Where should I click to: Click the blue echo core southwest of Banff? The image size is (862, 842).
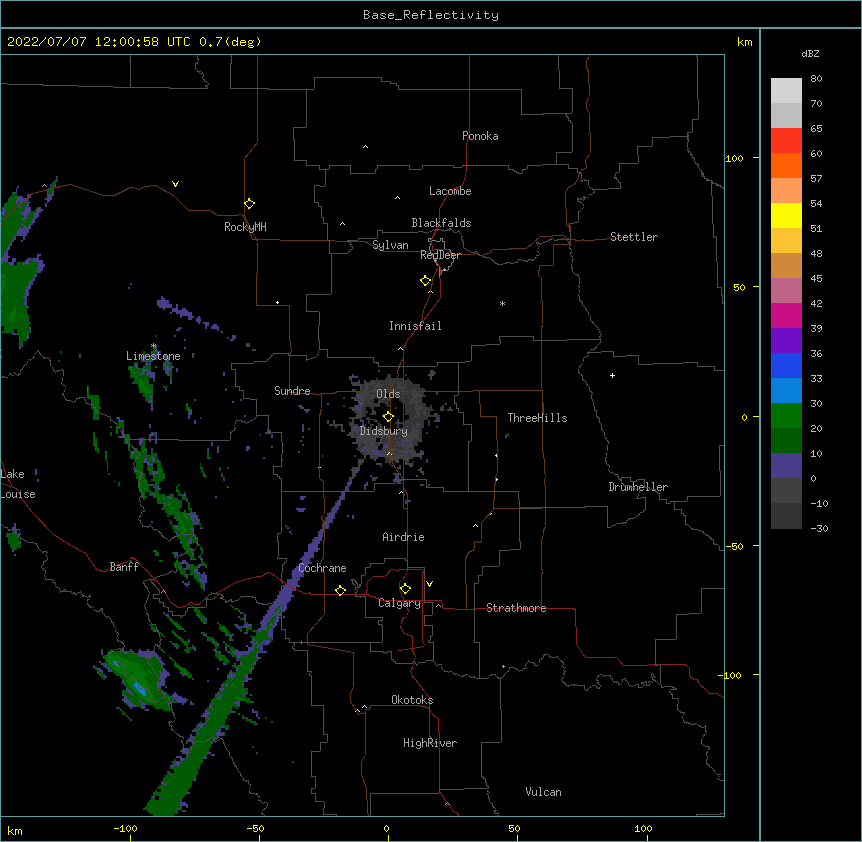tap(140, 688)
